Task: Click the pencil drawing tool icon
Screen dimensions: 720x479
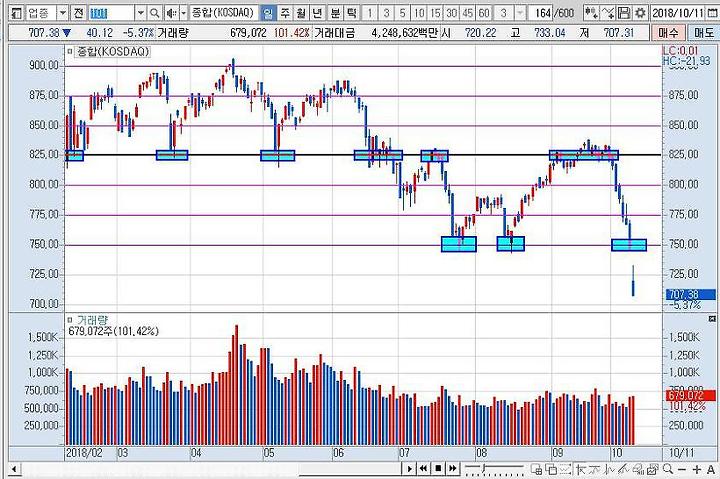Action: (x=624, y=469)
